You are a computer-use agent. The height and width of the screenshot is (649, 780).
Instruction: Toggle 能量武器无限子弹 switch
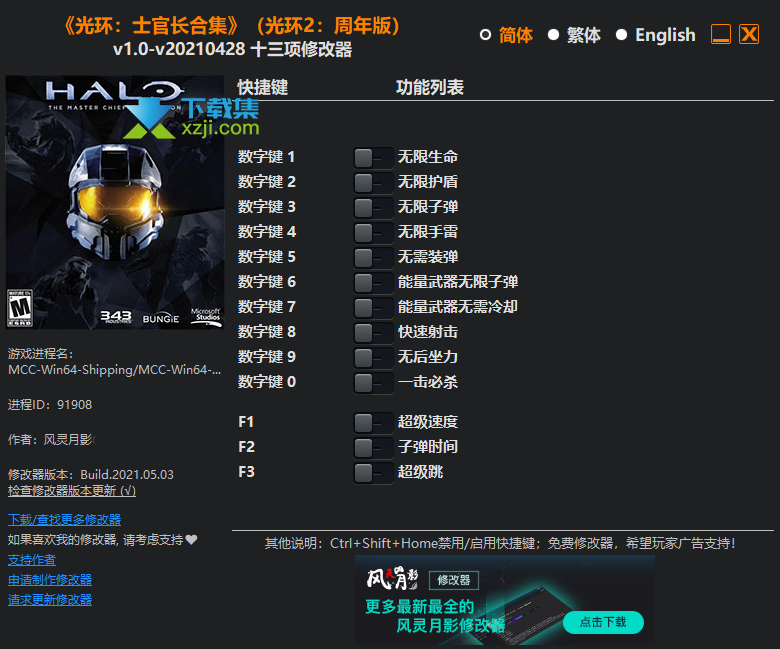[x=373, y=283]
